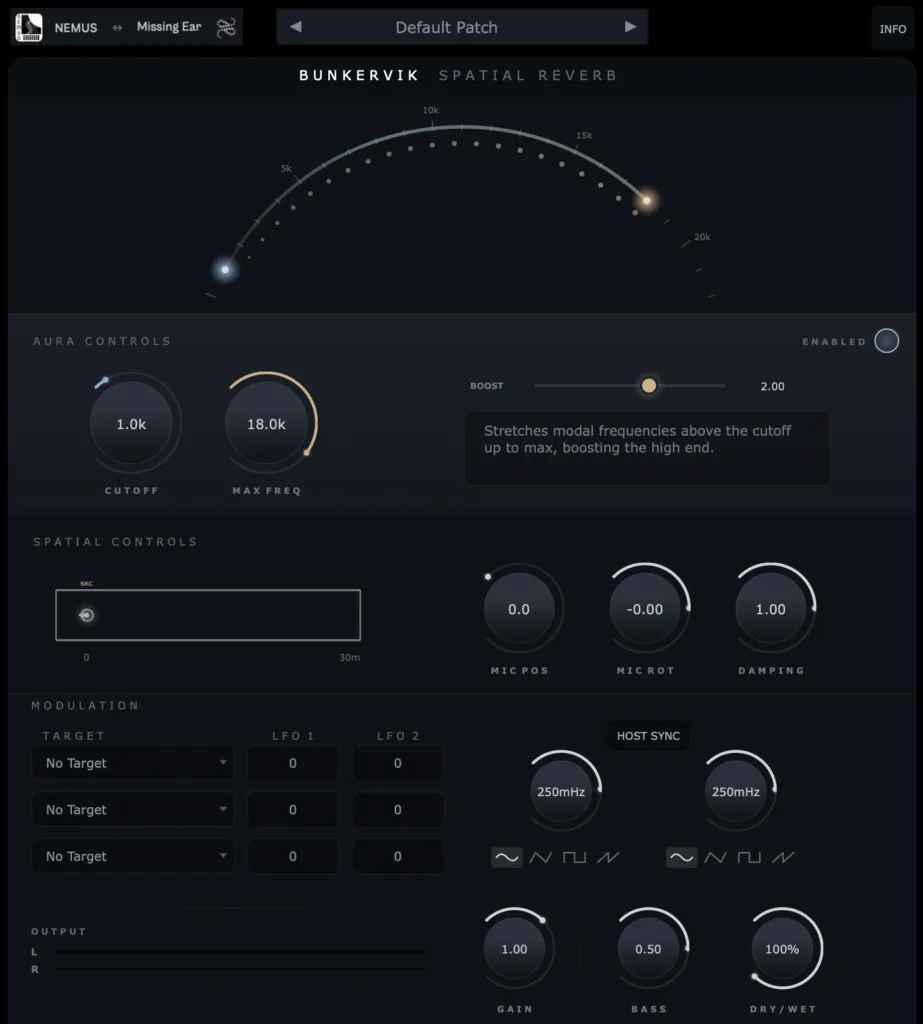Screen dimensions: 923x1024
Task: Click the SPATIAL REVERB title text
Action: pos(528,75)
